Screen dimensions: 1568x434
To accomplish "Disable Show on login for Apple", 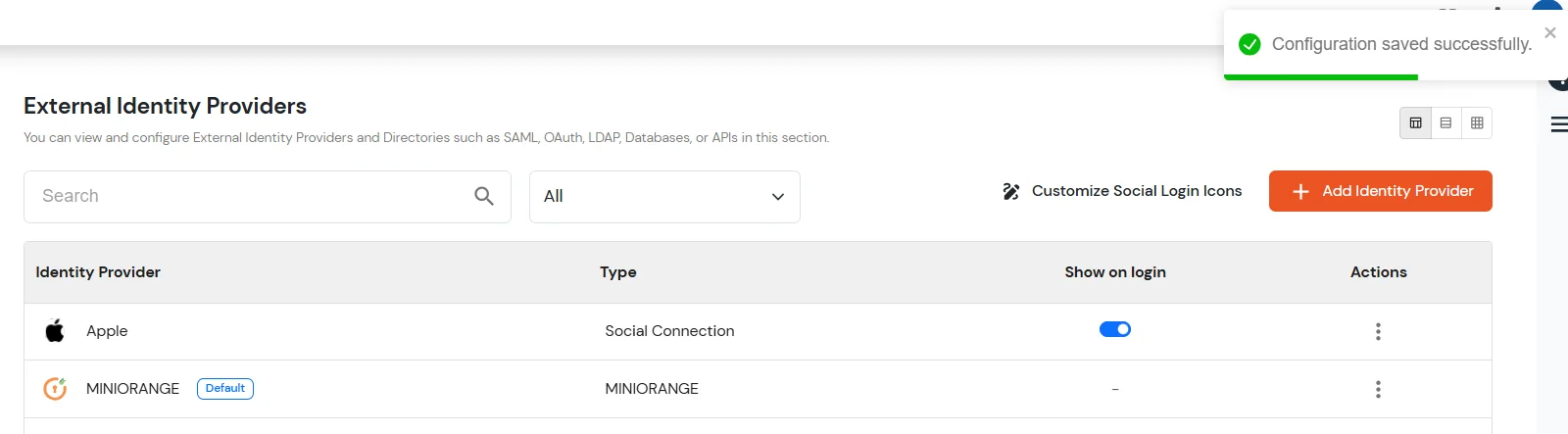I will point(1115,329).
